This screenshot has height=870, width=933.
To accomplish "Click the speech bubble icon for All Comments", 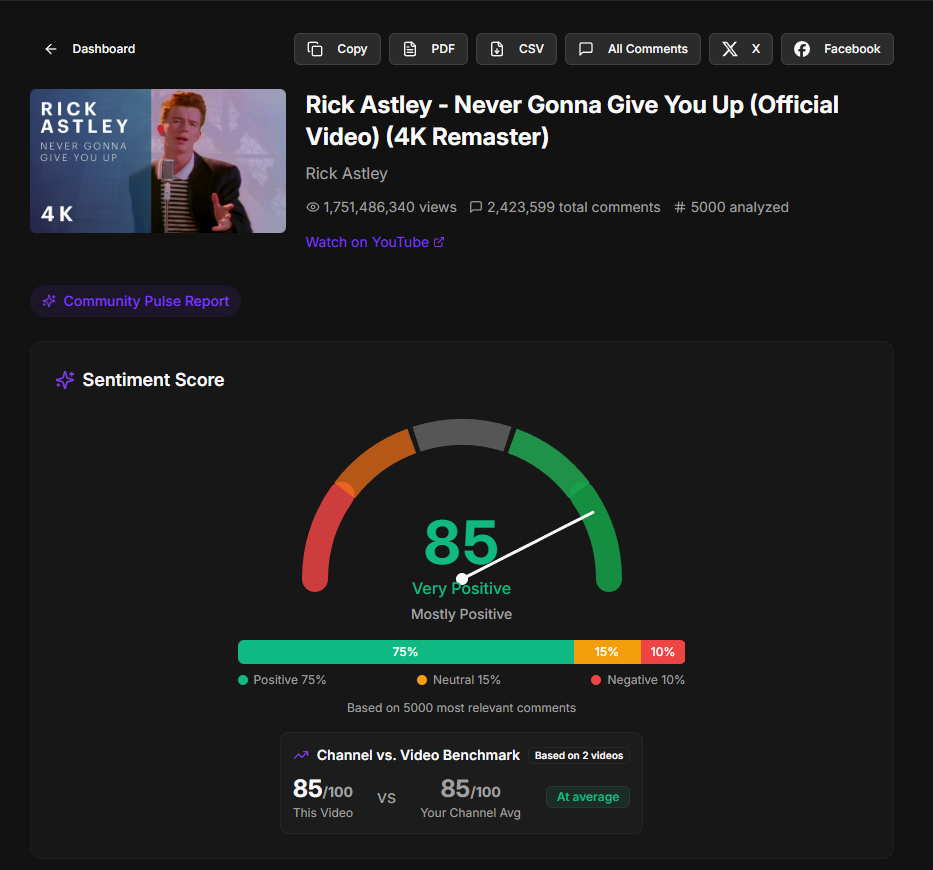I will pos(586,49).
